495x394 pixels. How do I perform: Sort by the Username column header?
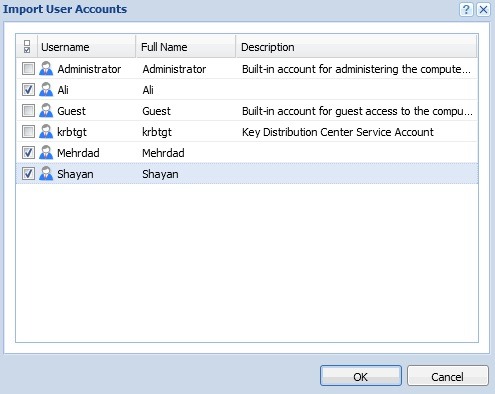pos(87,47)
